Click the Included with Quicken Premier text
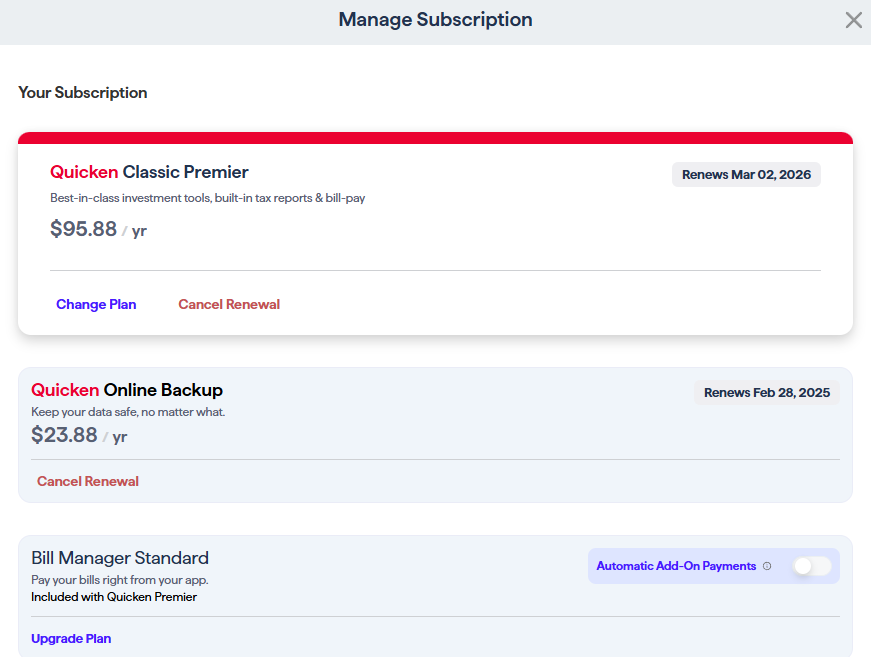 [x=114, y=597]
